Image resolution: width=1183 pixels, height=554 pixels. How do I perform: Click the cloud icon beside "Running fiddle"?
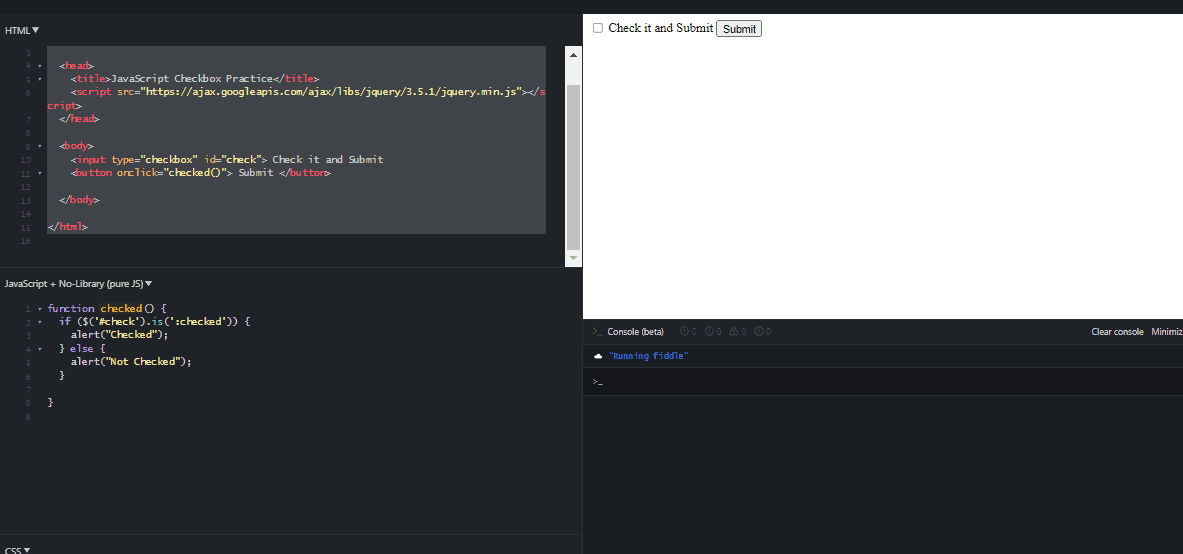coord(597,356)
